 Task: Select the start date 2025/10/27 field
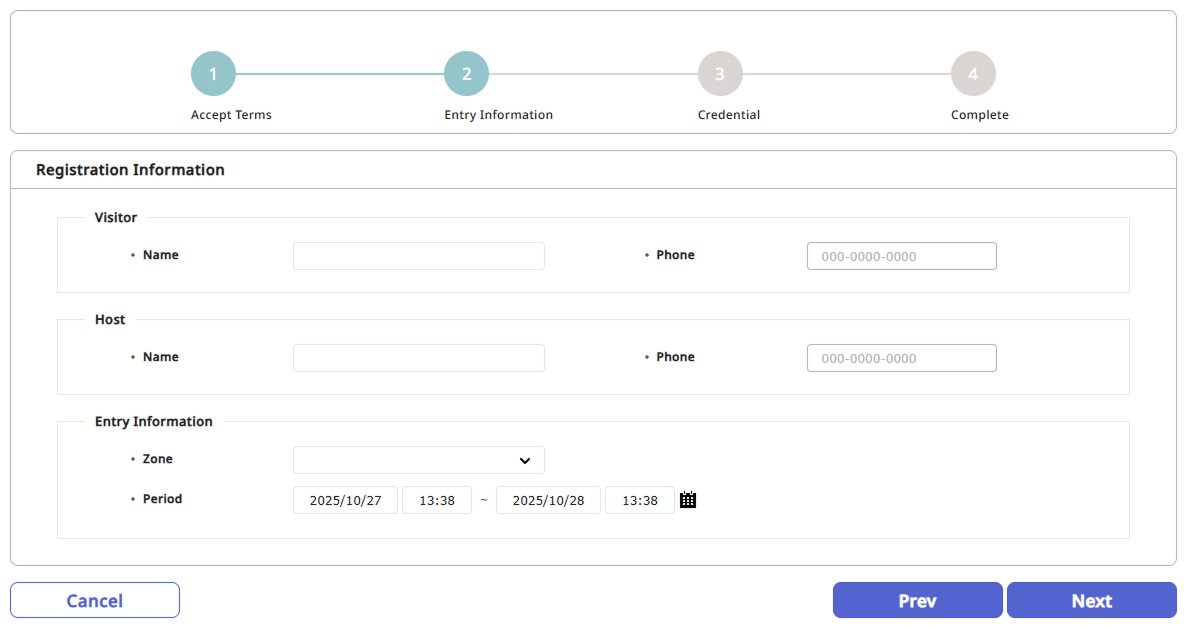[x=345, y=500]
